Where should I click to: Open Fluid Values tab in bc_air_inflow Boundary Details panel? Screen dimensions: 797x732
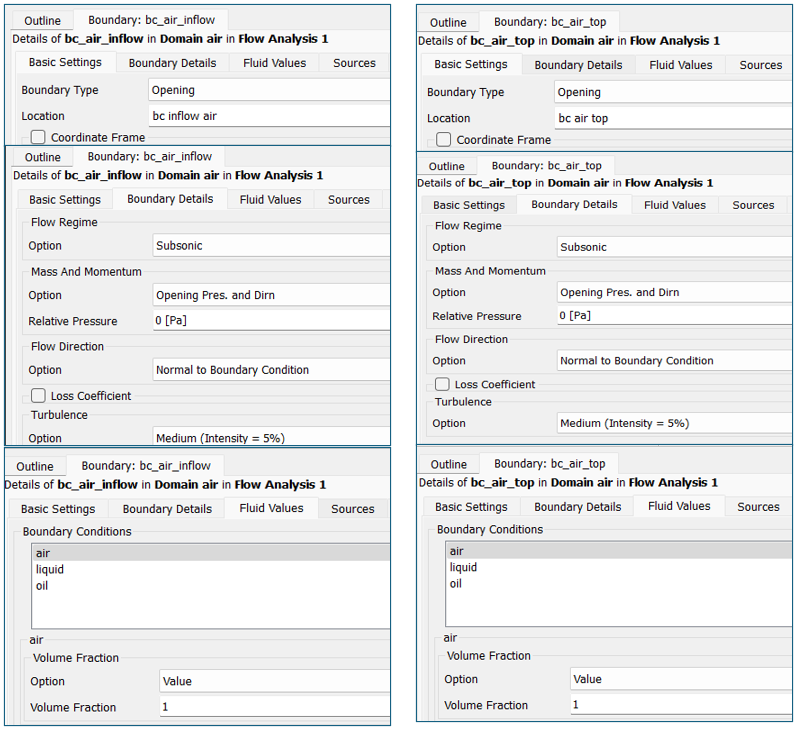(270, 200)
